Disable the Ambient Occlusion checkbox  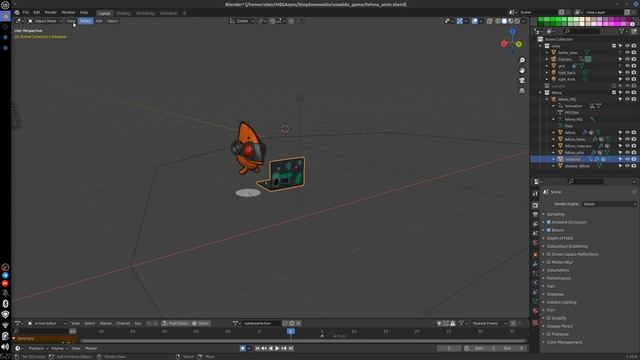coord(549,222)
